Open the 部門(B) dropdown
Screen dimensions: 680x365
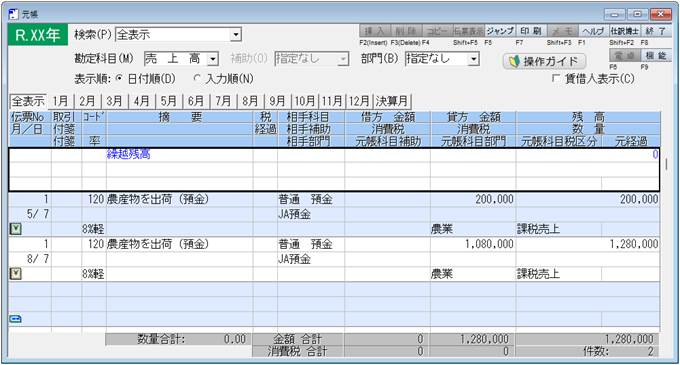point(474,59)
